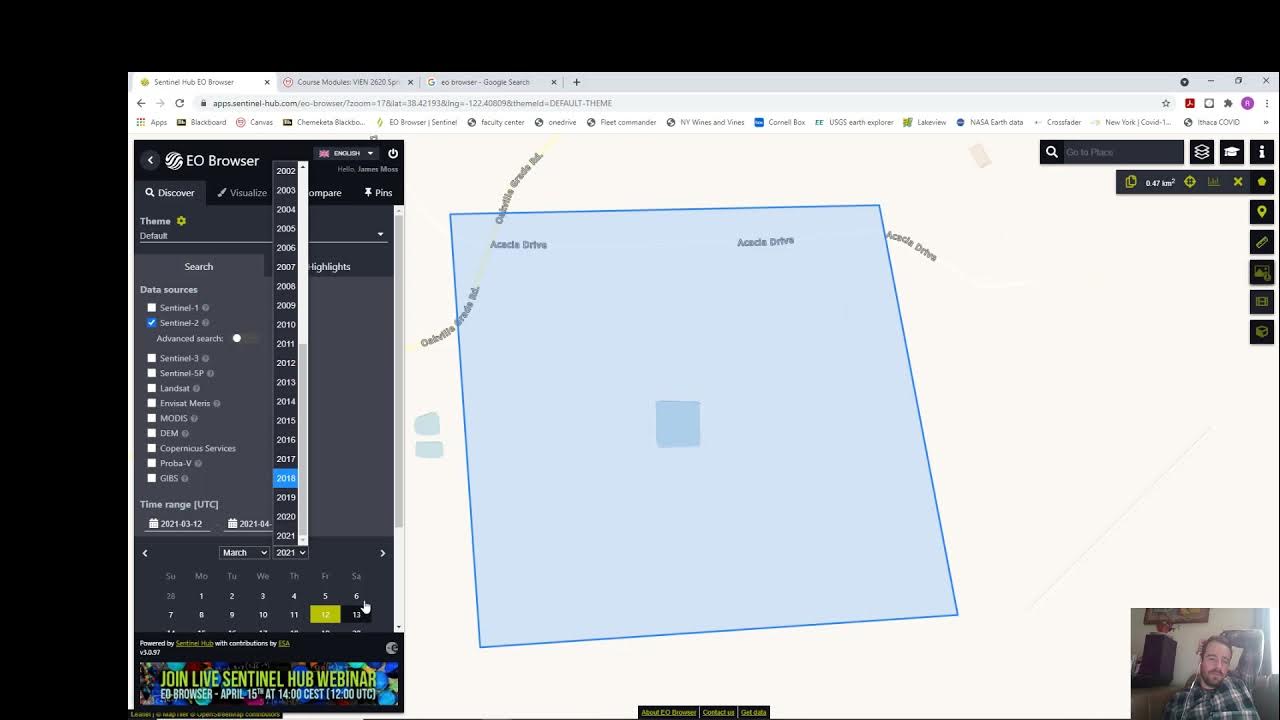Switch to the Discover tab
The width and height of the screenshot is (1280, 720).
170,193
